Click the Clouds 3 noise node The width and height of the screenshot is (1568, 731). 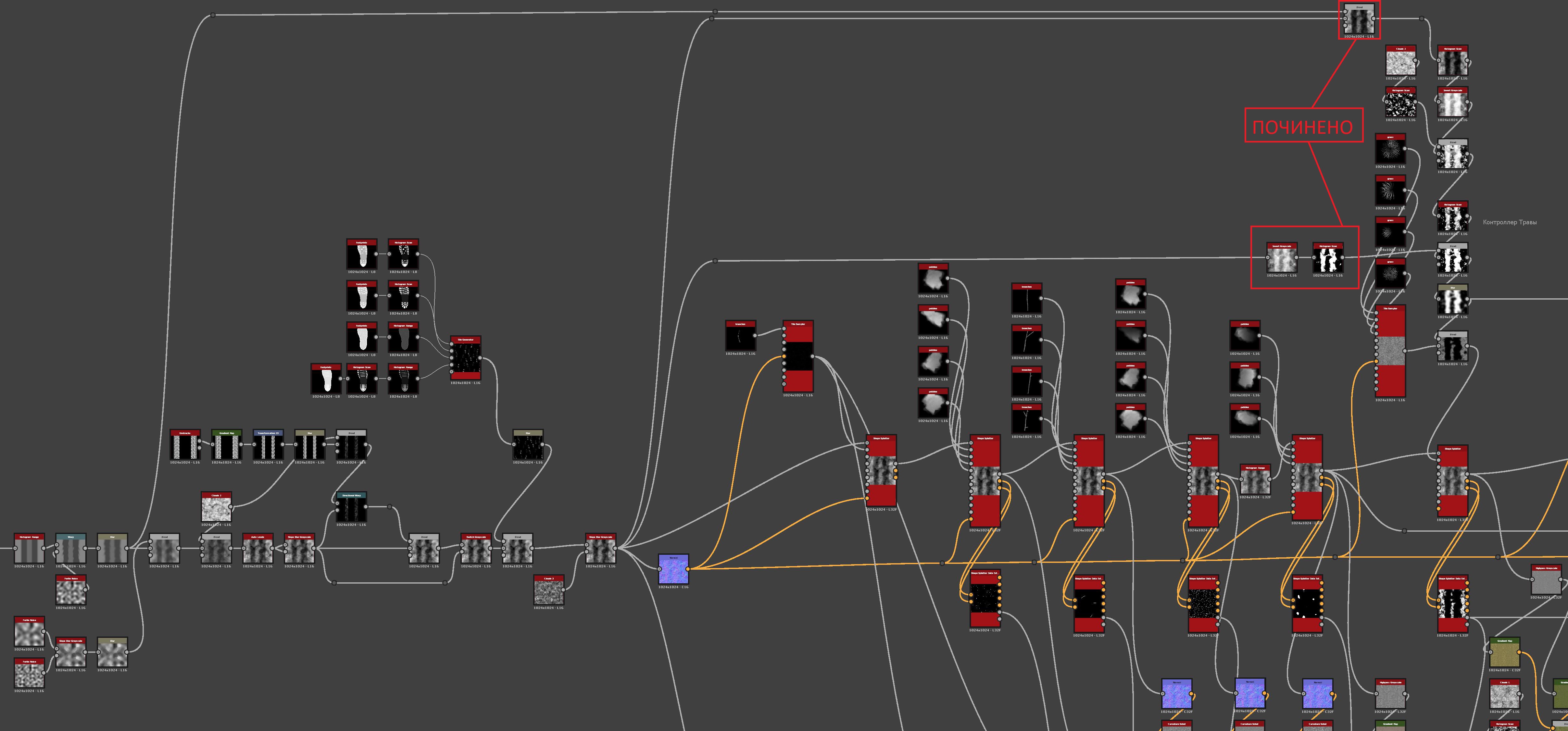point(548,590)
